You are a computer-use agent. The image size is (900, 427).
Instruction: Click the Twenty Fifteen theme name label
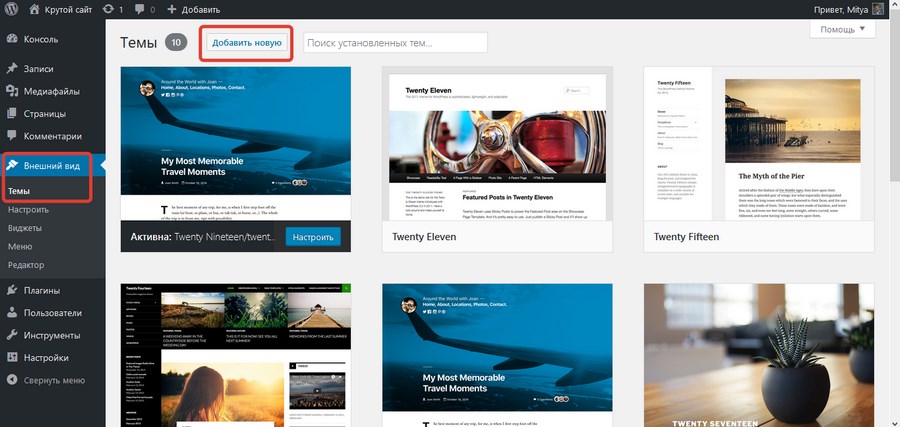[x=686, y=236]
